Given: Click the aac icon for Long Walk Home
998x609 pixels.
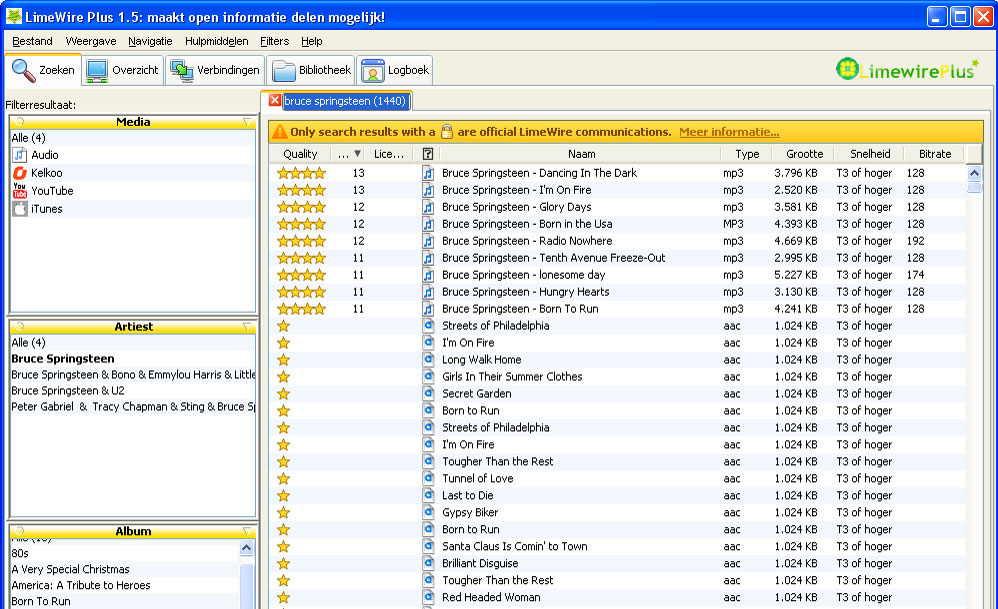Looking at the screenshot, I should 428,360.
